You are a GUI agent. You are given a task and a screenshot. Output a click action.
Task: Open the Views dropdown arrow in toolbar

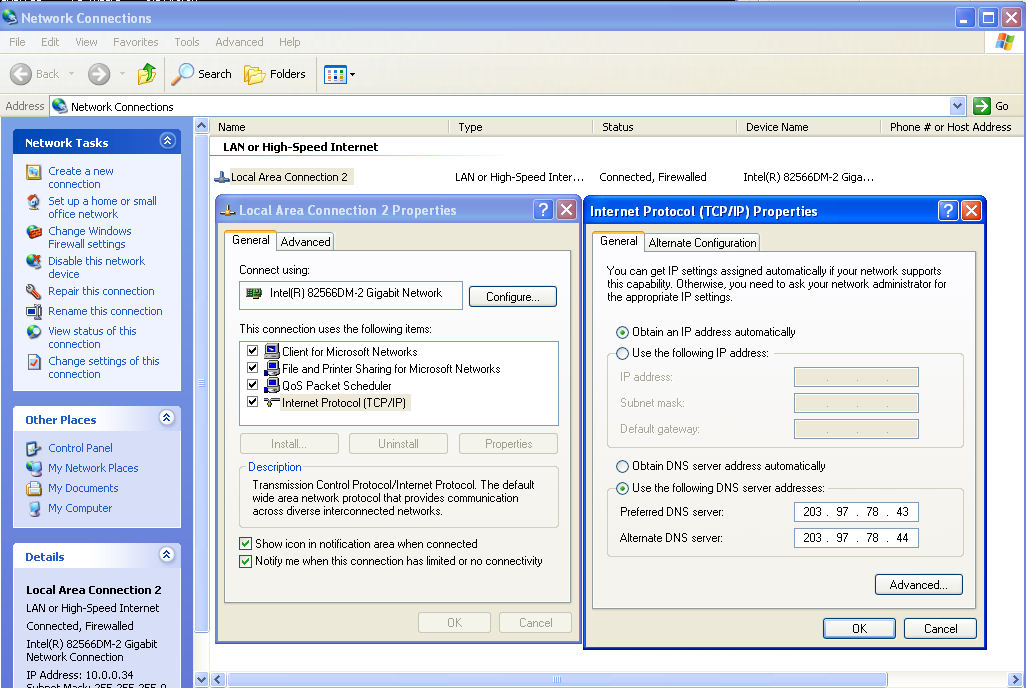pos(352,75)
